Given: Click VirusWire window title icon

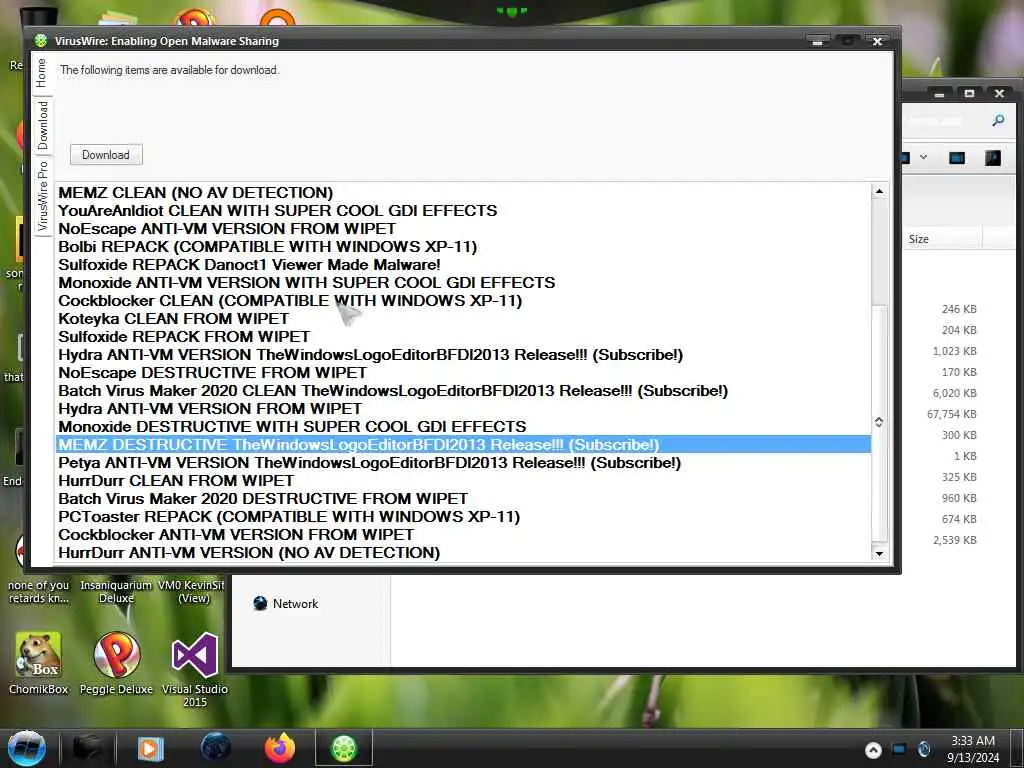Looking at the screenshot, I should pos(41,40).
